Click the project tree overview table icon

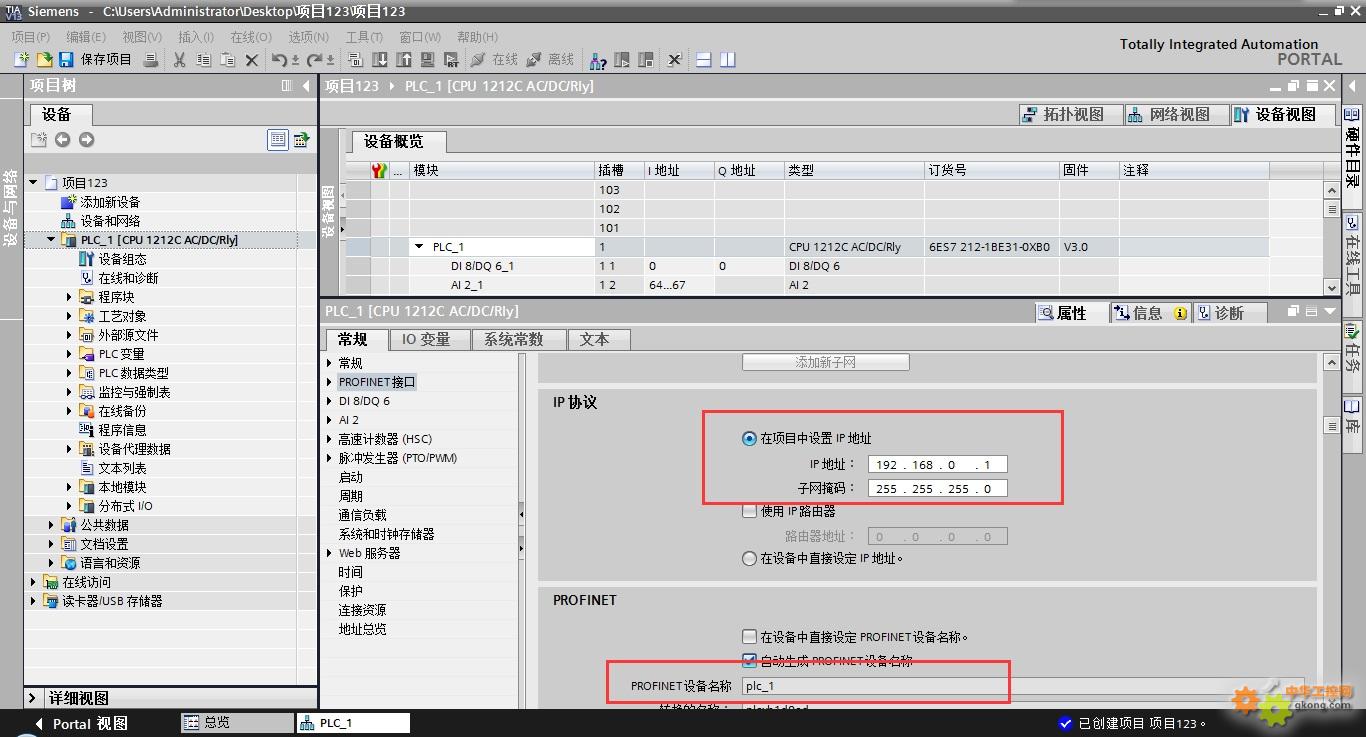click(x=278, y=140)
